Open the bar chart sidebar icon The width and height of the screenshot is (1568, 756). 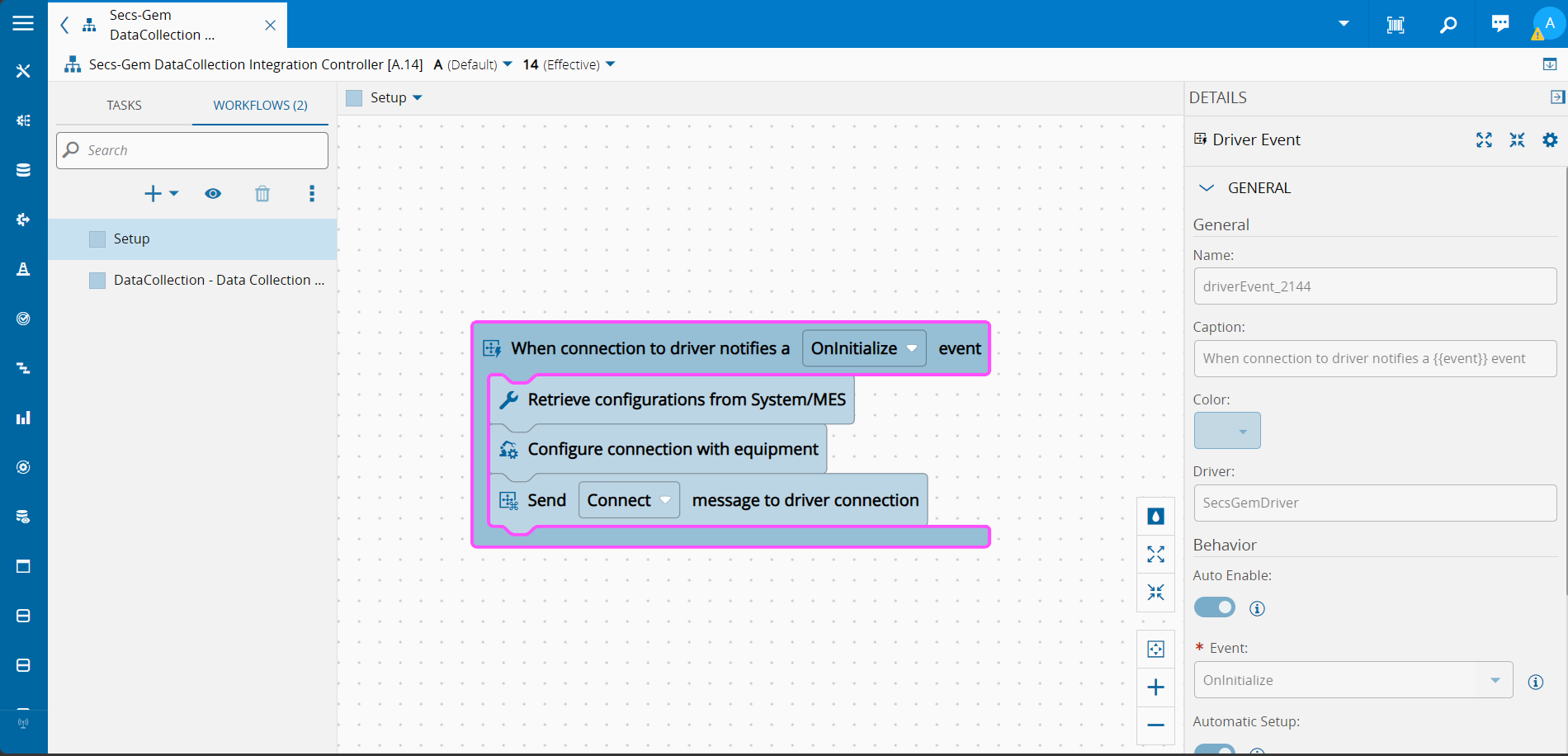click(x=23, y=418)
